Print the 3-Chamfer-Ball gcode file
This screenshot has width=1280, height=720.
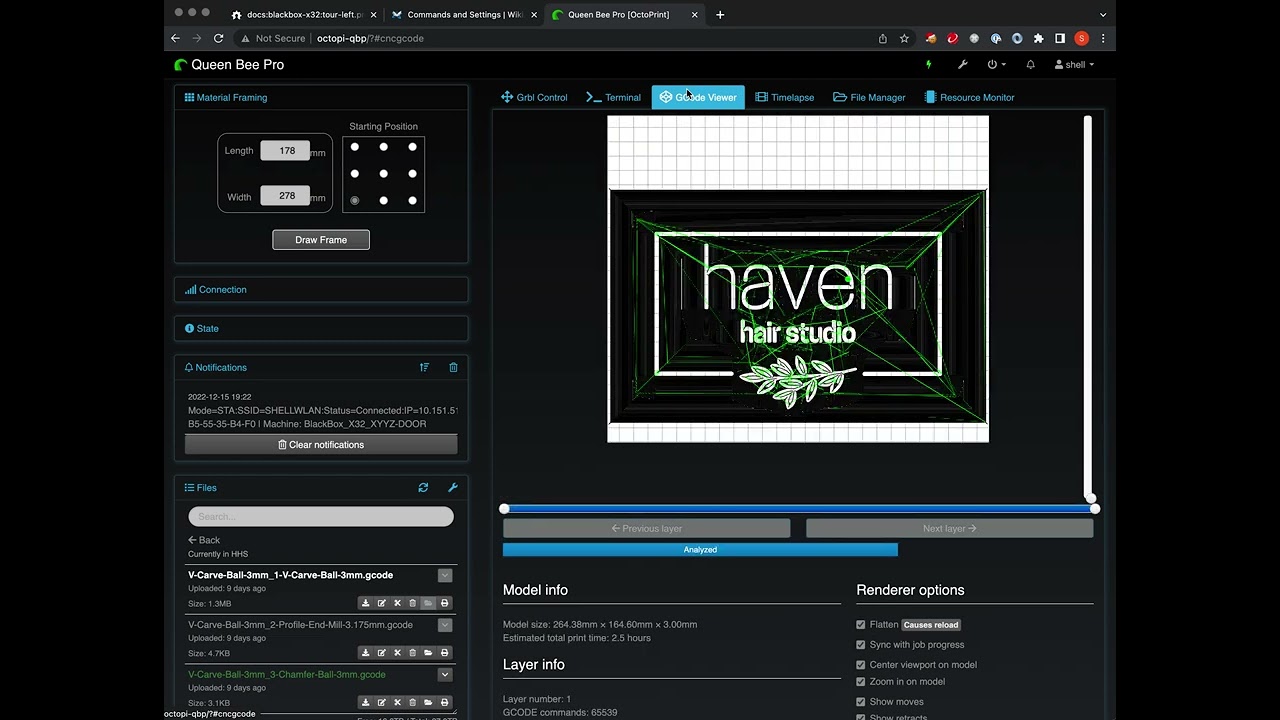[x=445, y=703]
